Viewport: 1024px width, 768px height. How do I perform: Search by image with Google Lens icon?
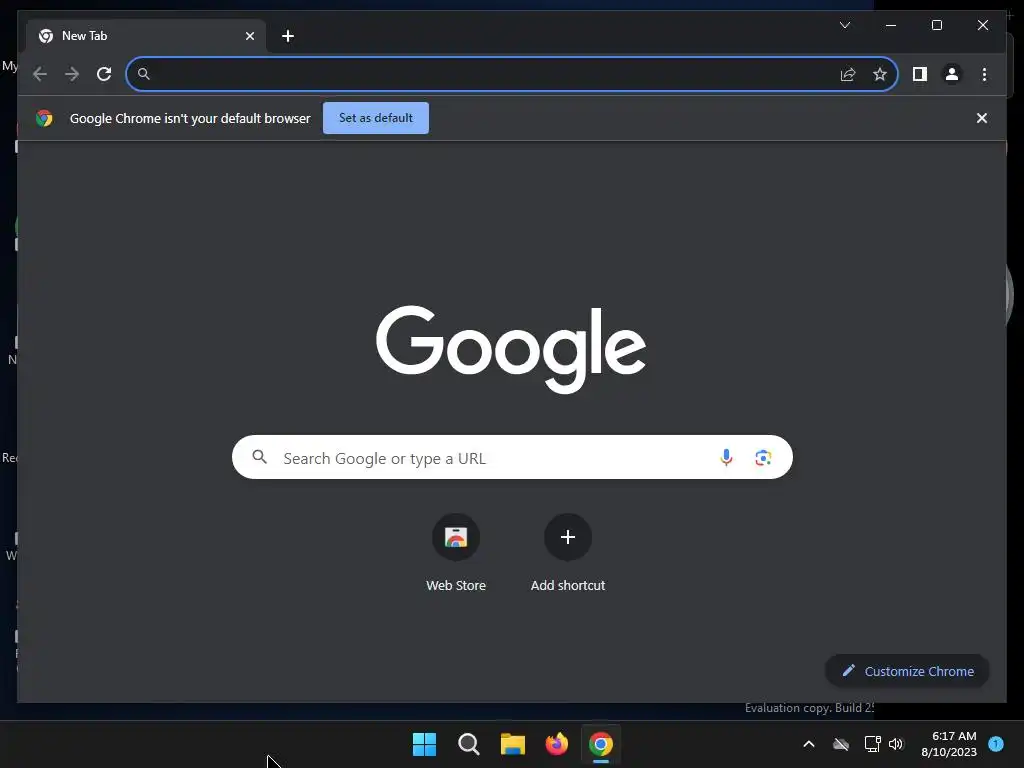pyautogui.click(x=763, y=457)
